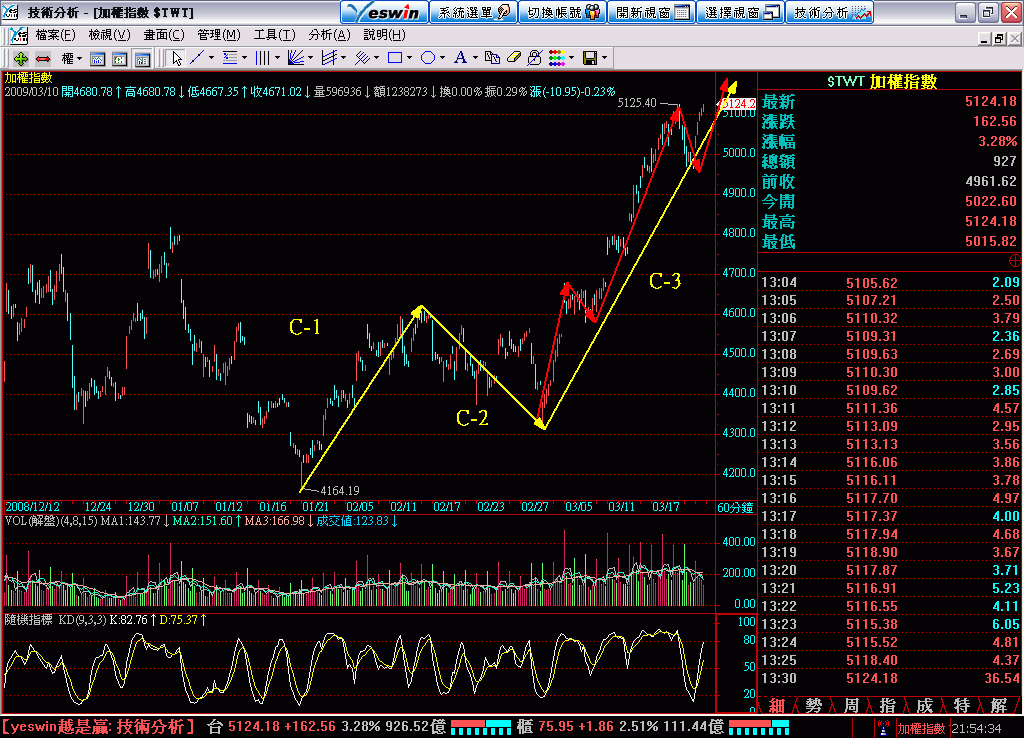Open the 工具(T) menu
Image resolution: width=1024 pixels, height=738 pixels.
[274, 35]
